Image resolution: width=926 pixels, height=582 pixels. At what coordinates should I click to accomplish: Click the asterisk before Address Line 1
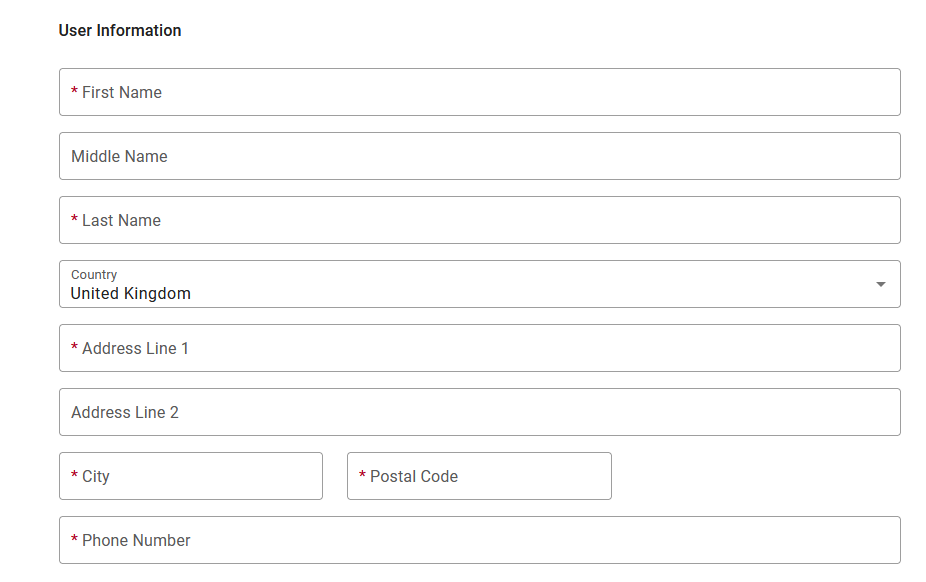[x=74, y=347]
